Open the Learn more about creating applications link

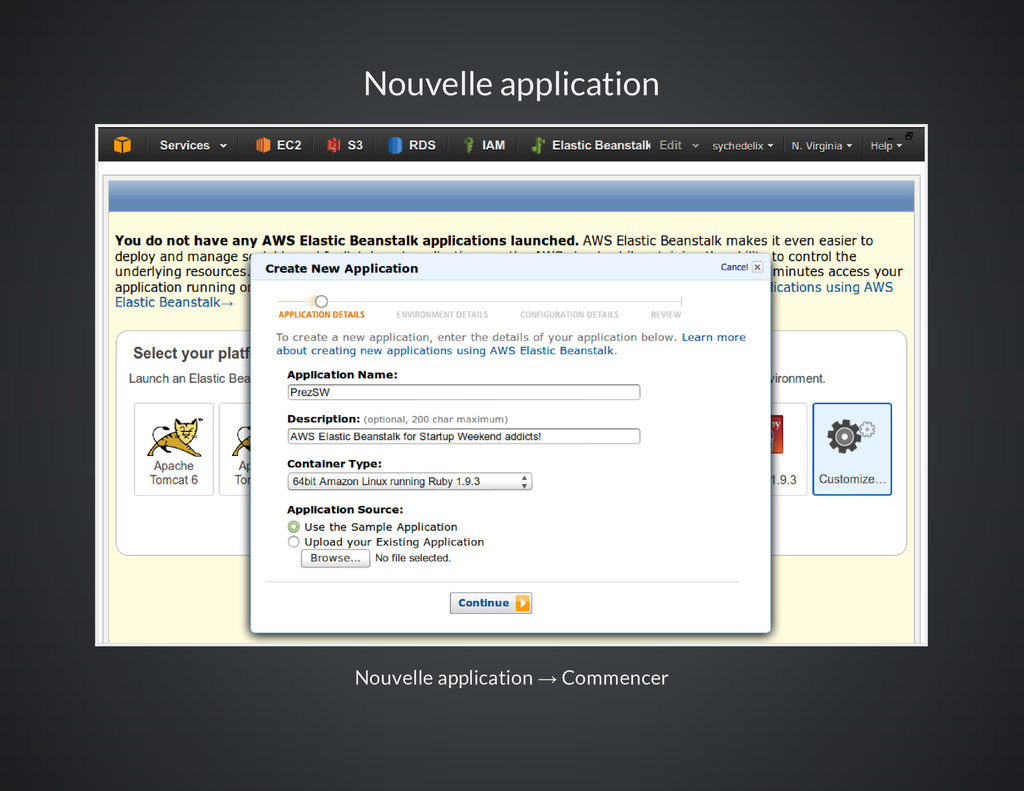pos(511,344)
